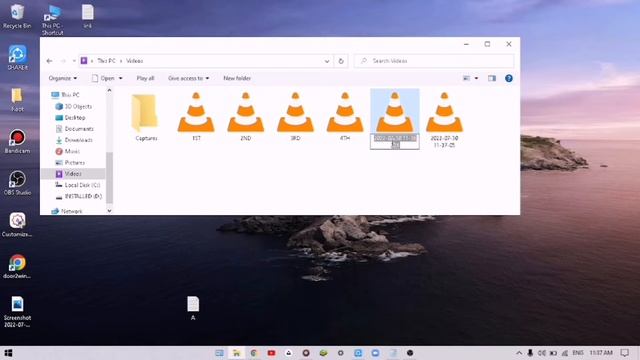Open Documents in navigation pane

pyautogui.click(x=79, y=129)
